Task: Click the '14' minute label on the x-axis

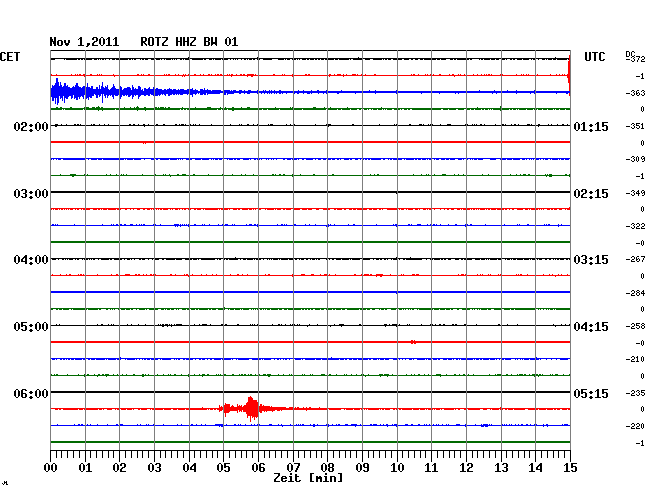Action: point(535,468)
